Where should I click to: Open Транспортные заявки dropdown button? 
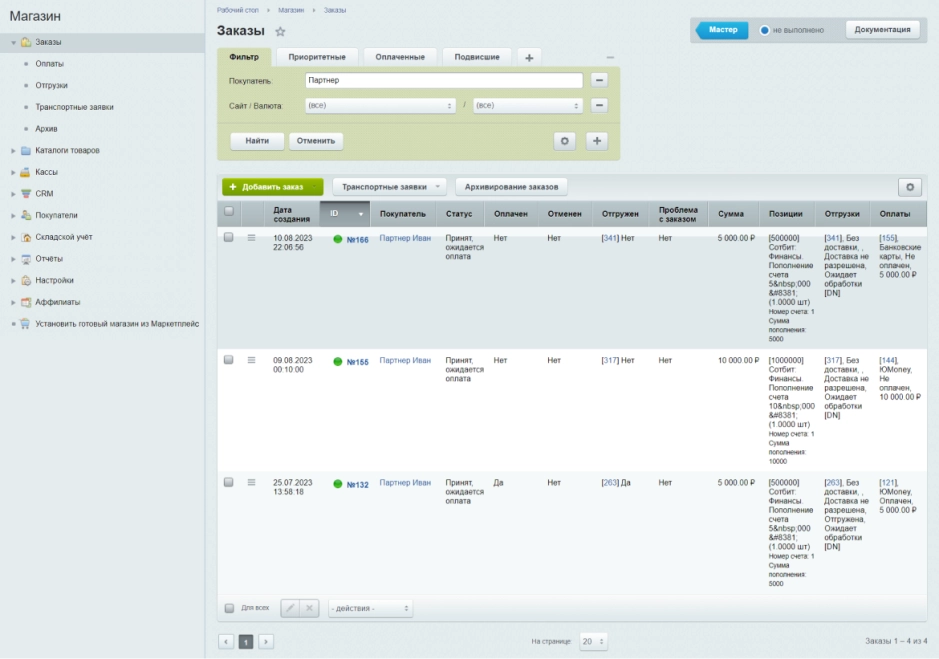pos(389,187)
